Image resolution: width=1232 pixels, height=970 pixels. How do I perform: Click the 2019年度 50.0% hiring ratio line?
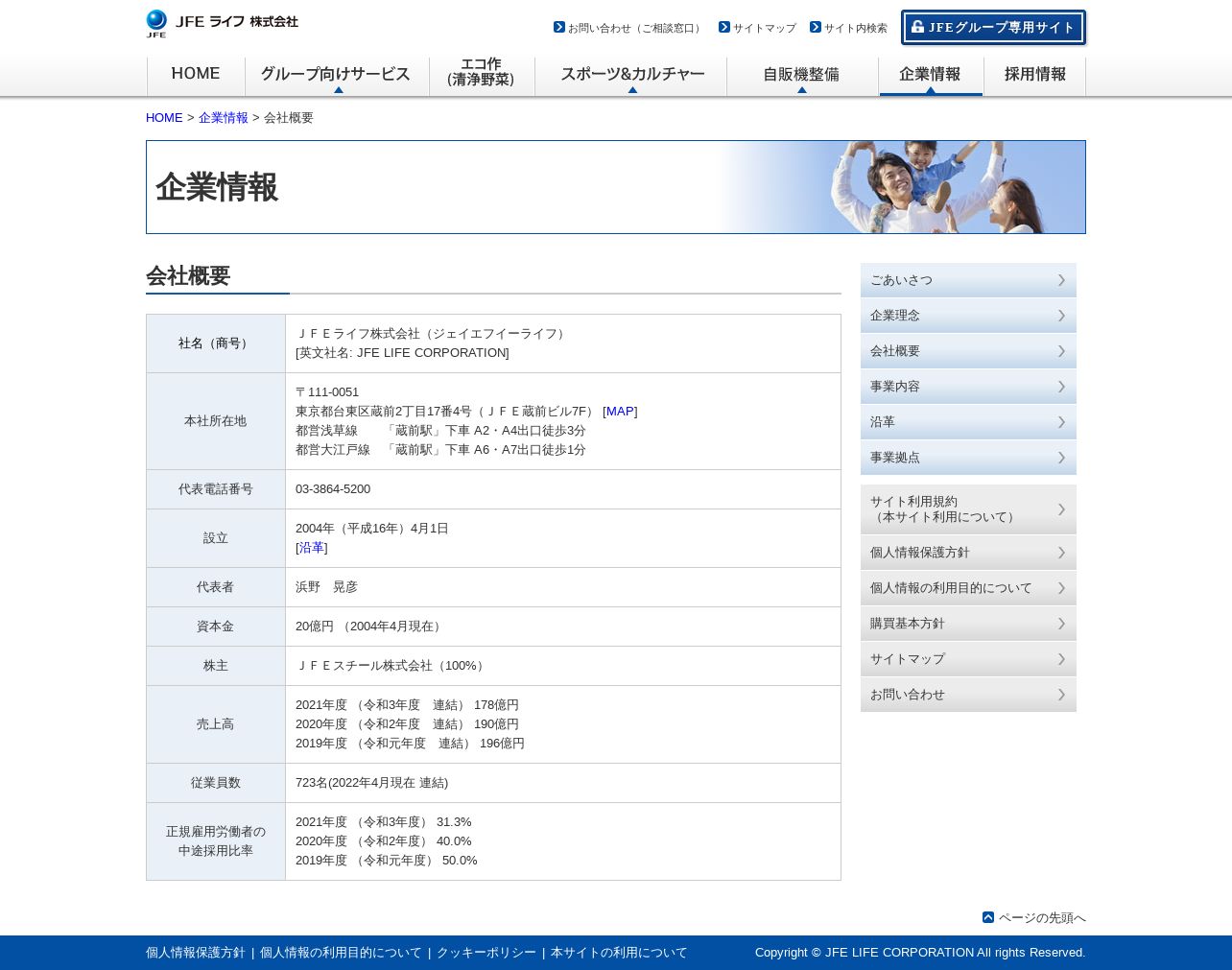coord(386,861)
